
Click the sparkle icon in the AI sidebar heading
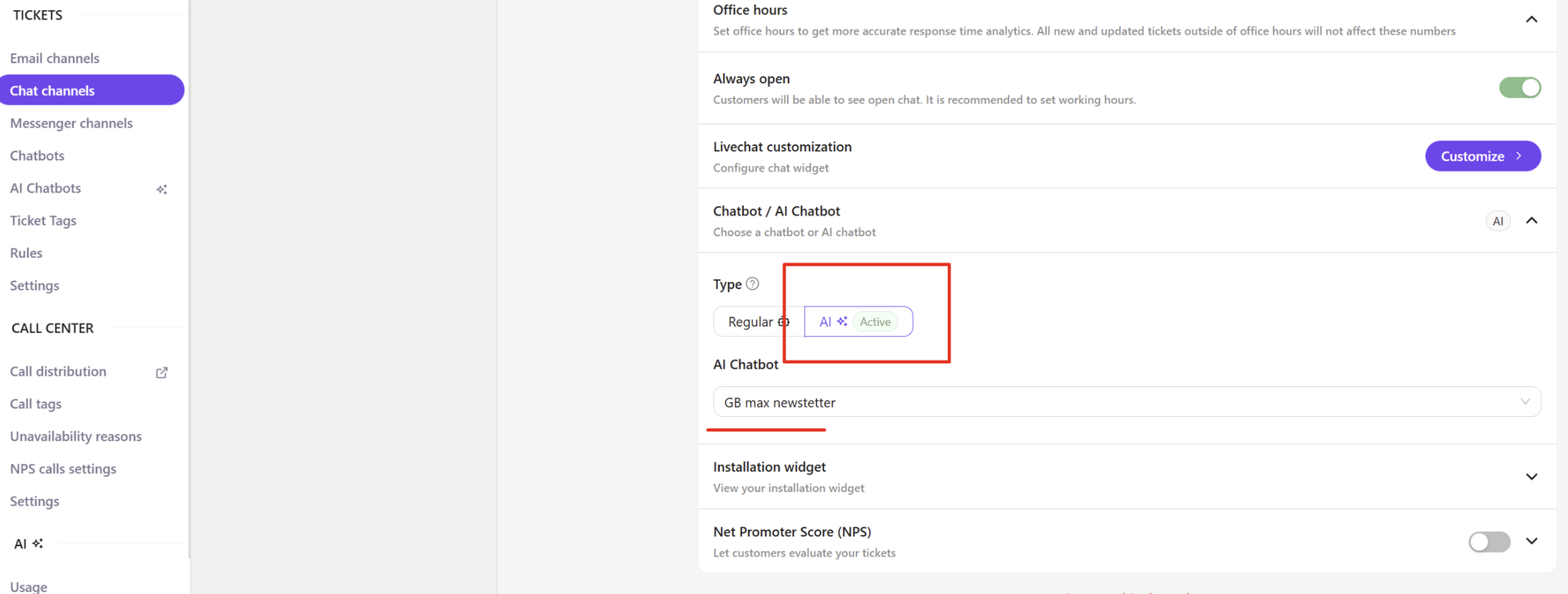pos(38,543)
